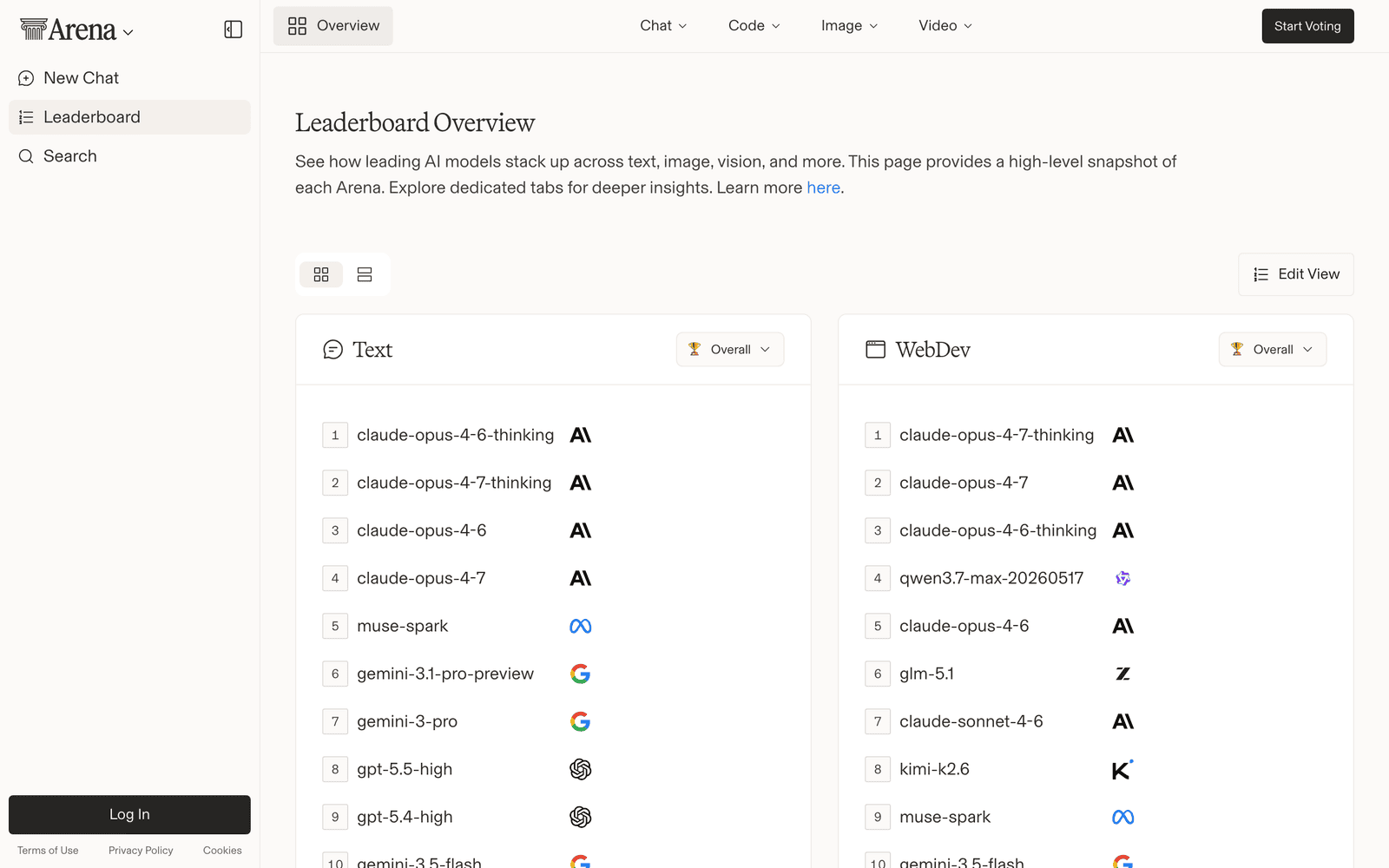This screenshot has height=868, width=1389.
Task: Click the trophy icon in WebDev card
Action: [1237, 349]
